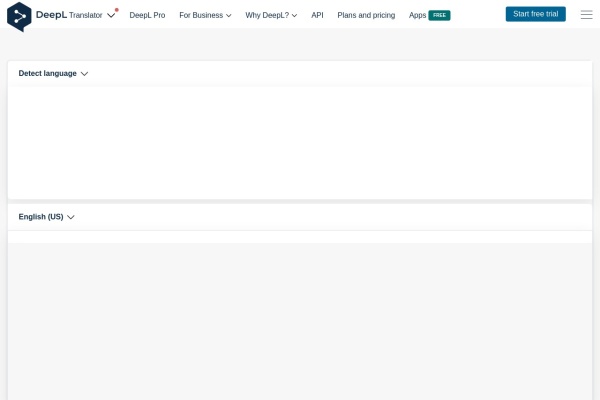Click the chevron next to English (US)
Viewport: 600px width, 400px height.
tap(71, 217)
